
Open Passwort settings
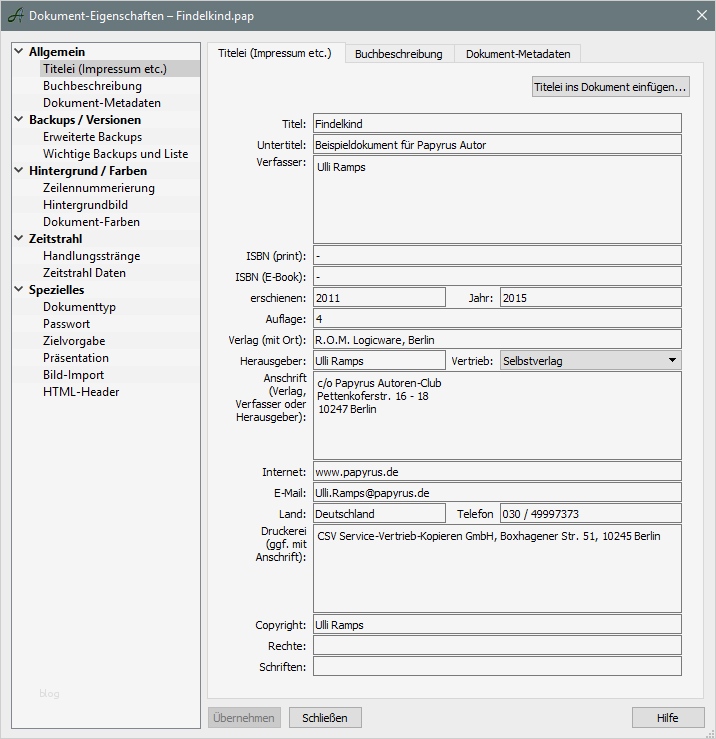click(66, 323)
